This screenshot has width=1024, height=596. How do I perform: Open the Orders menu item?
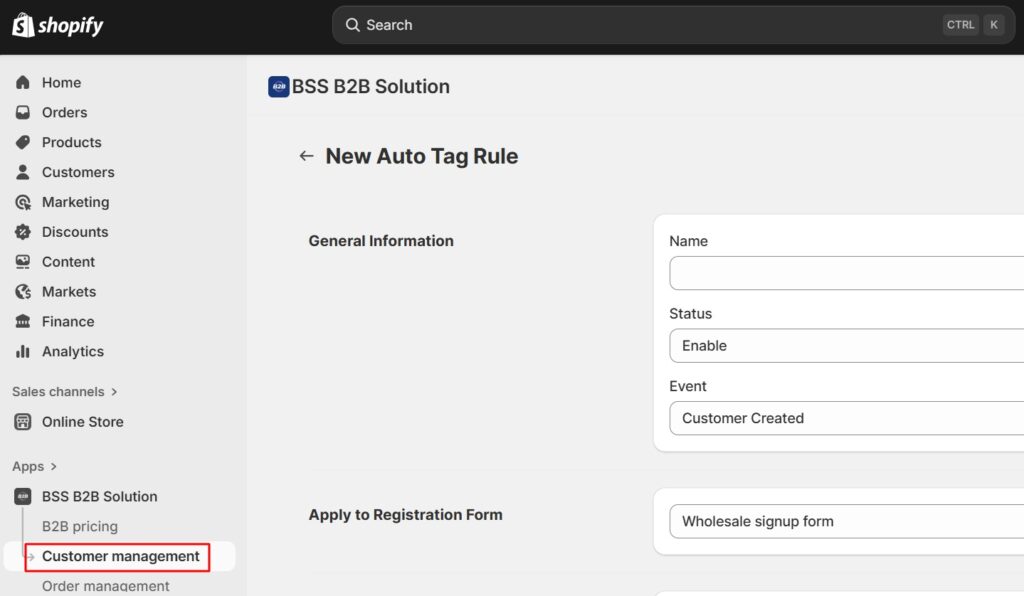click(65, 112)
